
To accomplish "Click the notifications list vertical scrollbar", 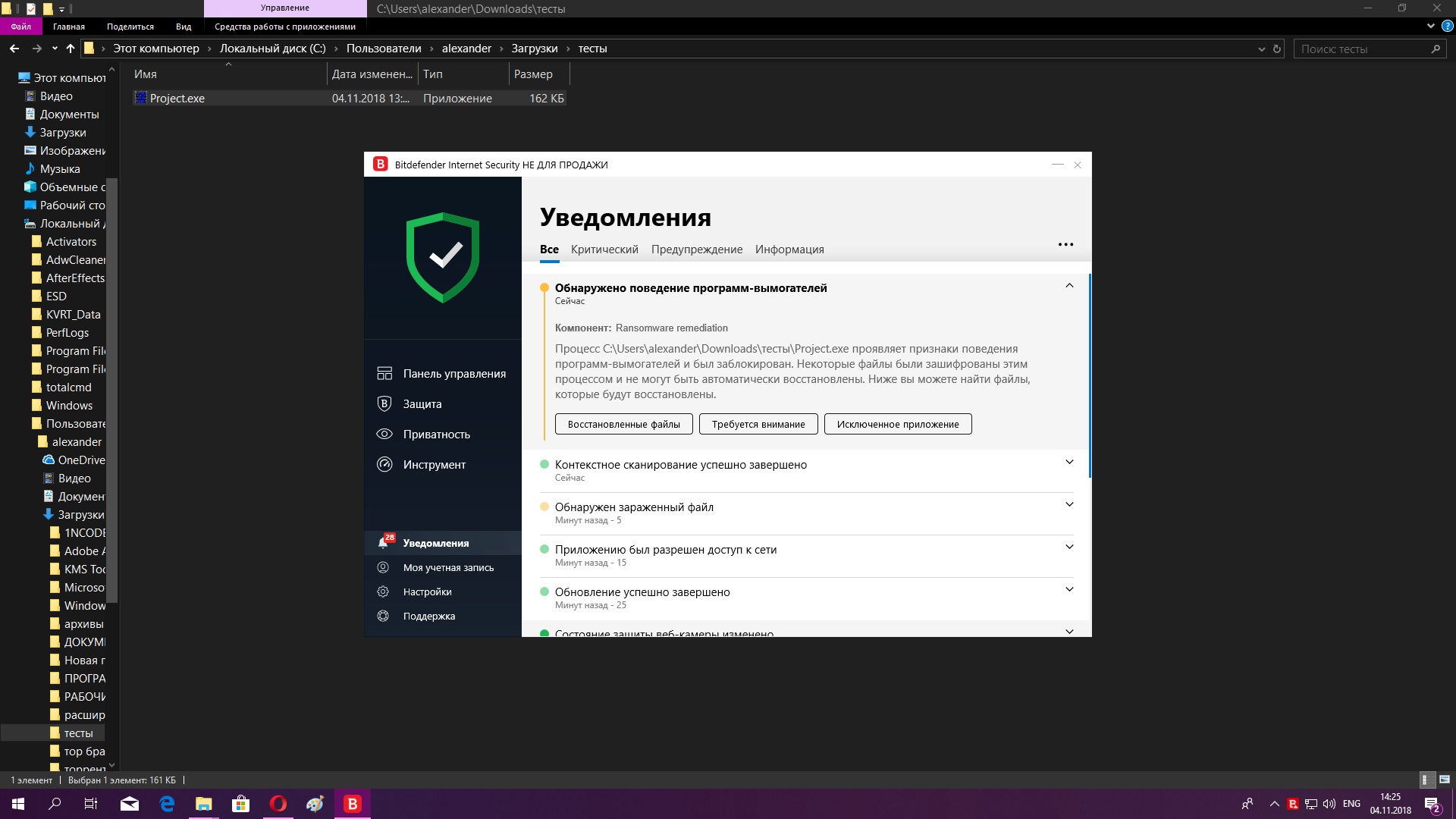I will click(x=1090, y=375).
